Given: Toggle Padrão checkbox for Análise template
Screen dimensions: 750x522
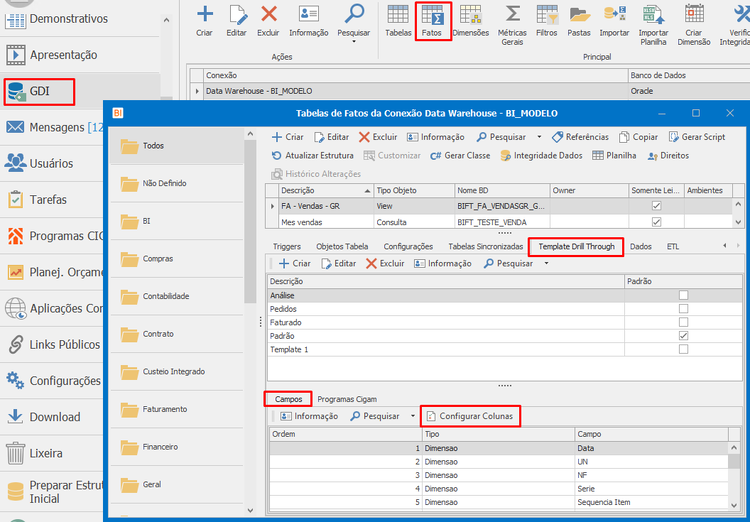Looking at the screenshot, I should 684,295.
